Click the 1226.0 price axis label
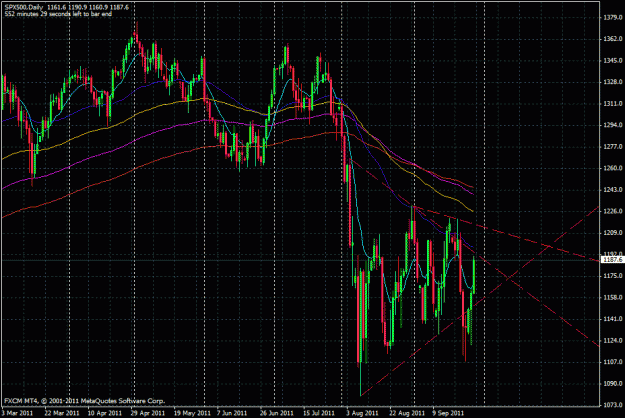Image resolution: width=625 pixels, height=418 pixels. click(x=613, y=211)
